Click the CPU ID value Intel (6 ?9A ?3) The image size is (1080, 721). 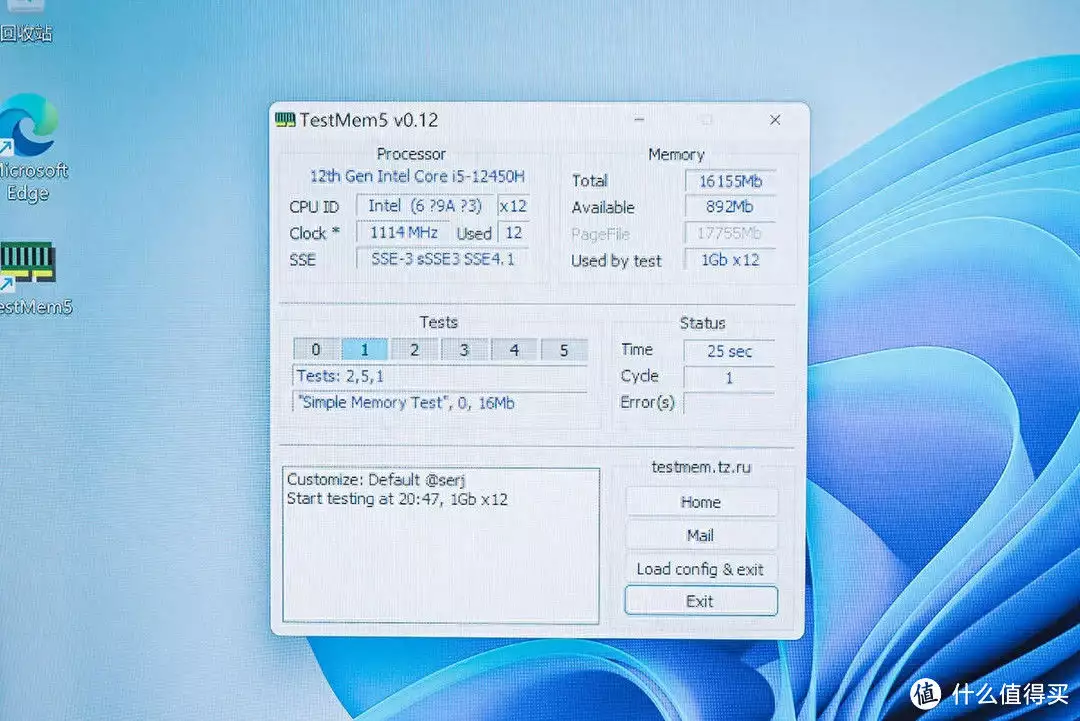tap(425, 206)
